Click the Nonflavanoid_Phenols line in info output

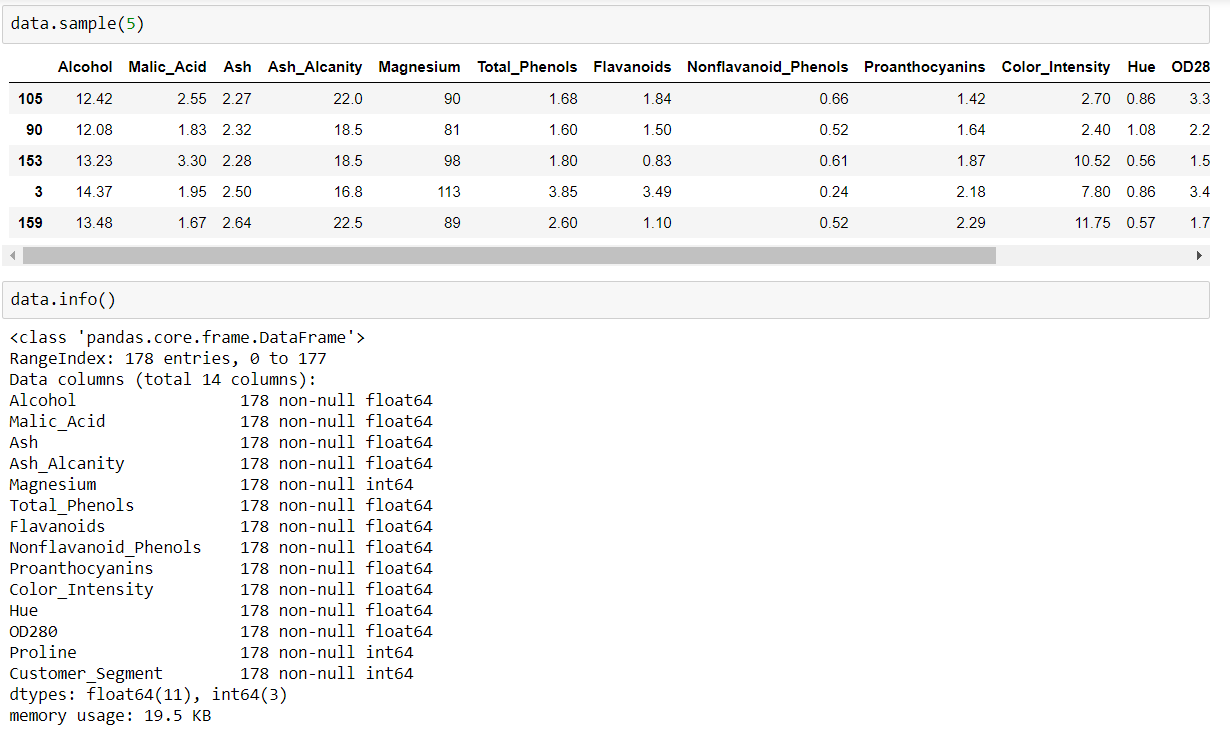(x=221, y=547)
